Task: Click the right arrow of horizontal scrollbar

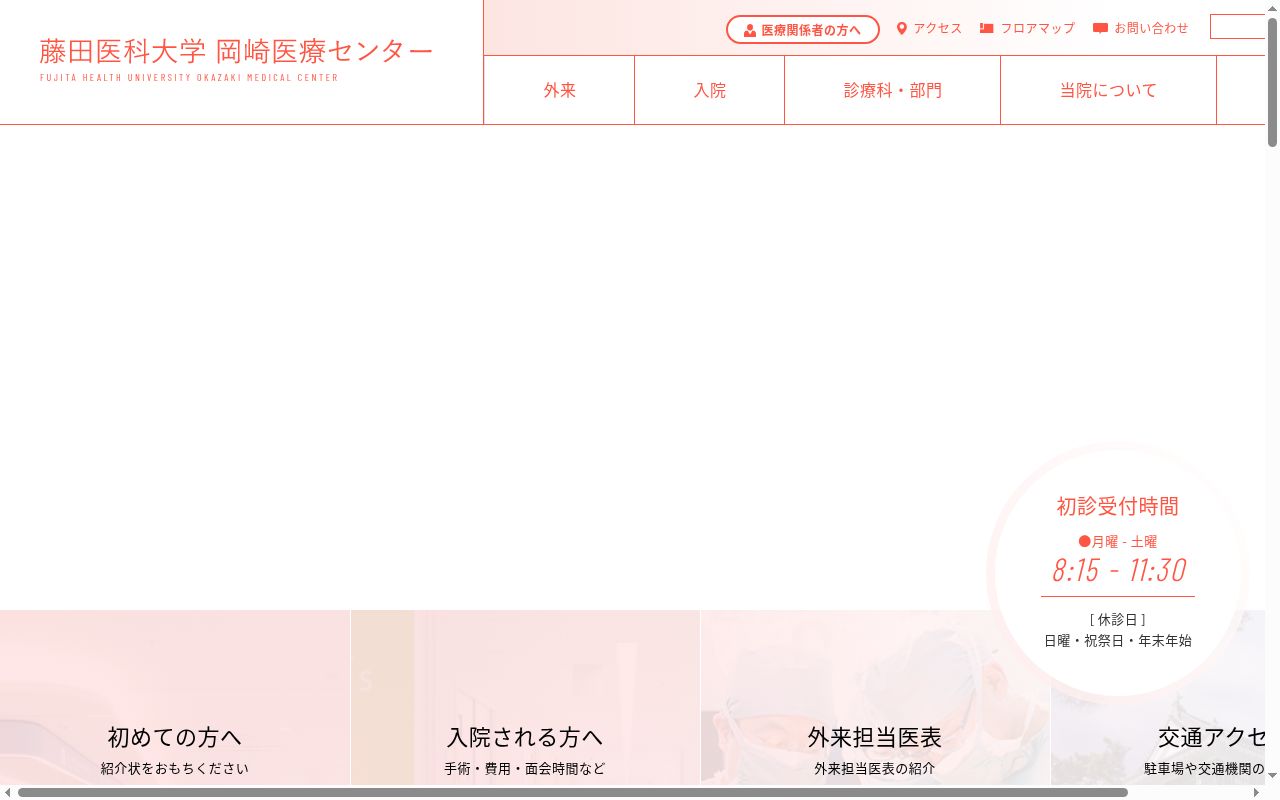Action: [1257, 793]
